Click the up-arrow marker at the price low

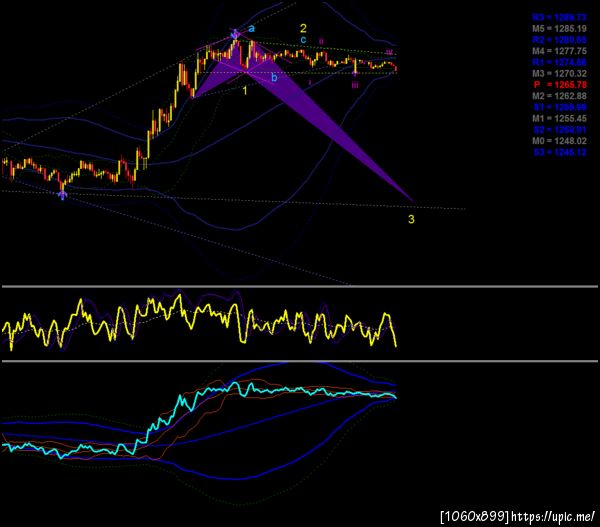click(x=62, y=195)
